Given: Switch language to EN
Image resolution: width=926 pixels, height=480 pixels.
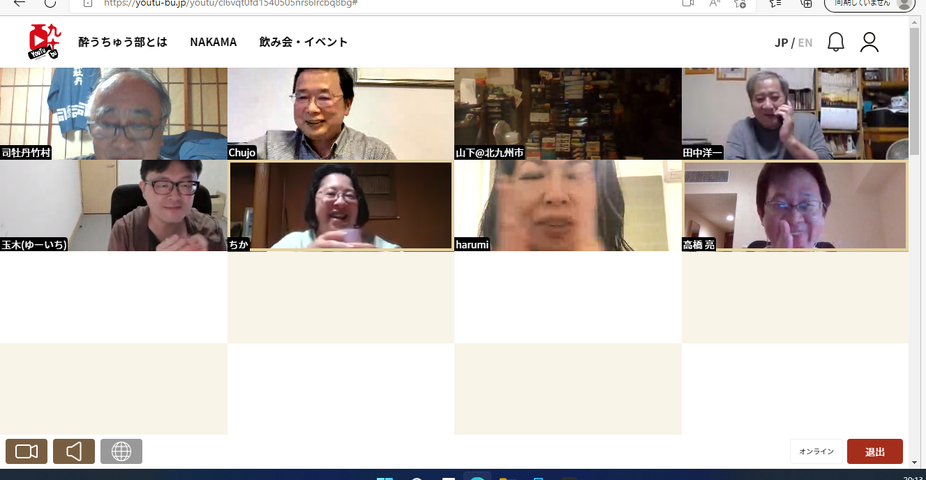Looking at the screenshot, I should (x=805, y=43).
